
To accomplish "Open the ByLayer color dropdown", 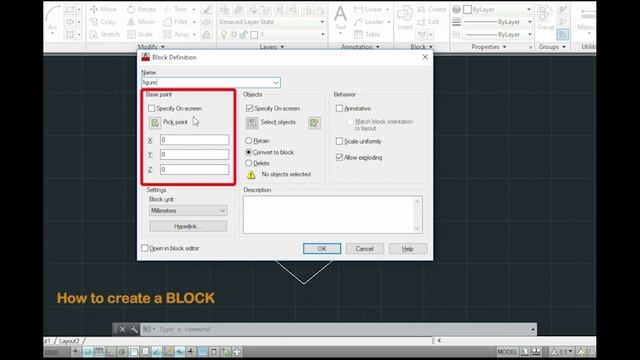I will click(x=529, y=9).
